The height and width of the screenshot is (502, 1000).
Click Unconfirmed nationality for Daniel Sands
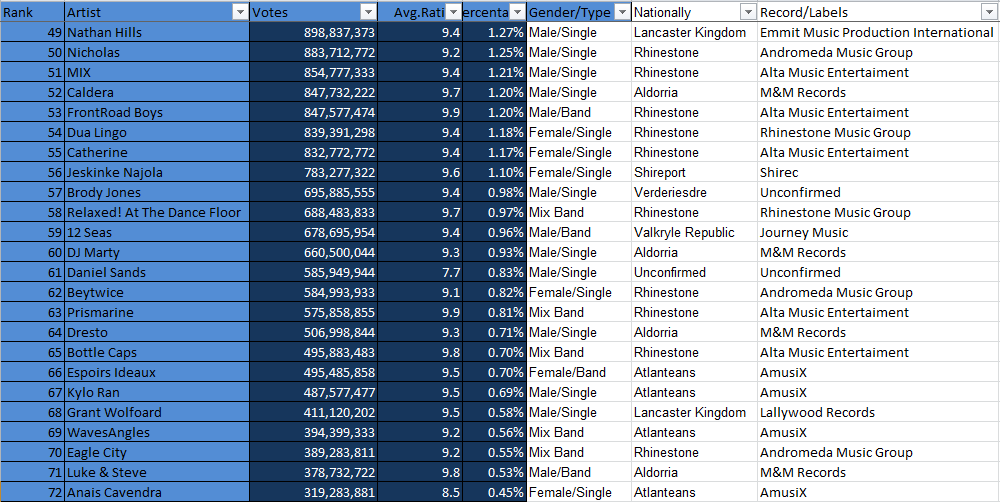click(695, 272)
